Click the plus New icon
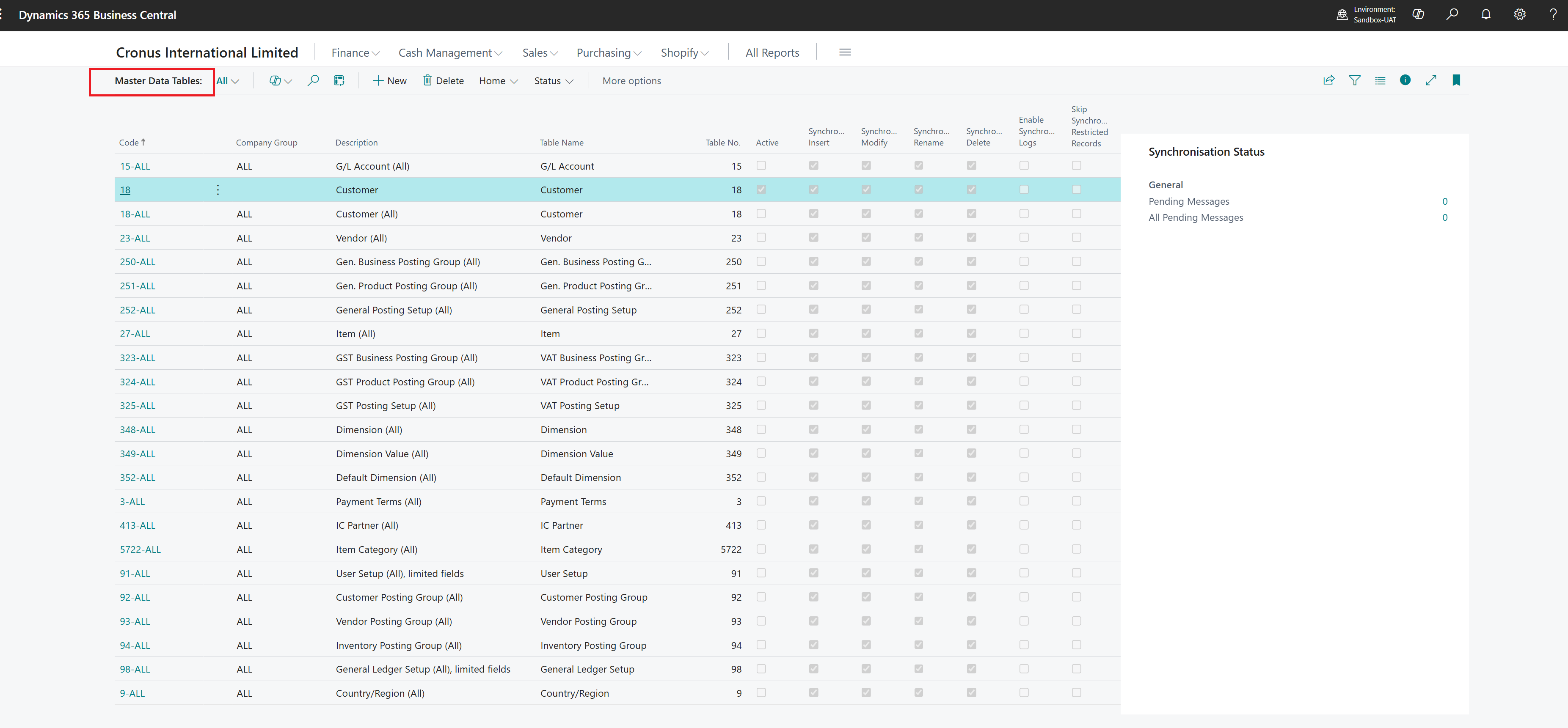Viewport: 1568px width, 728px height. 378,80
